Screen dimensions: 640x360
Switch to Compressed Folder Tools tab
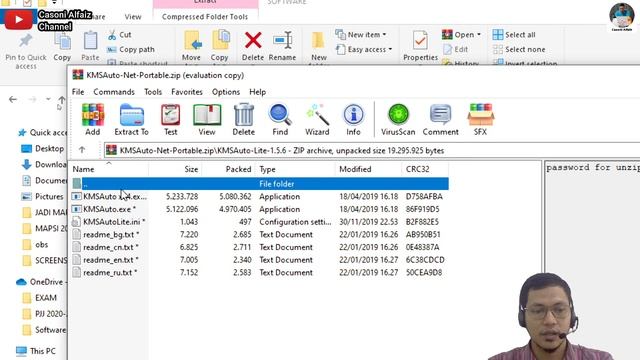(205, 17)
